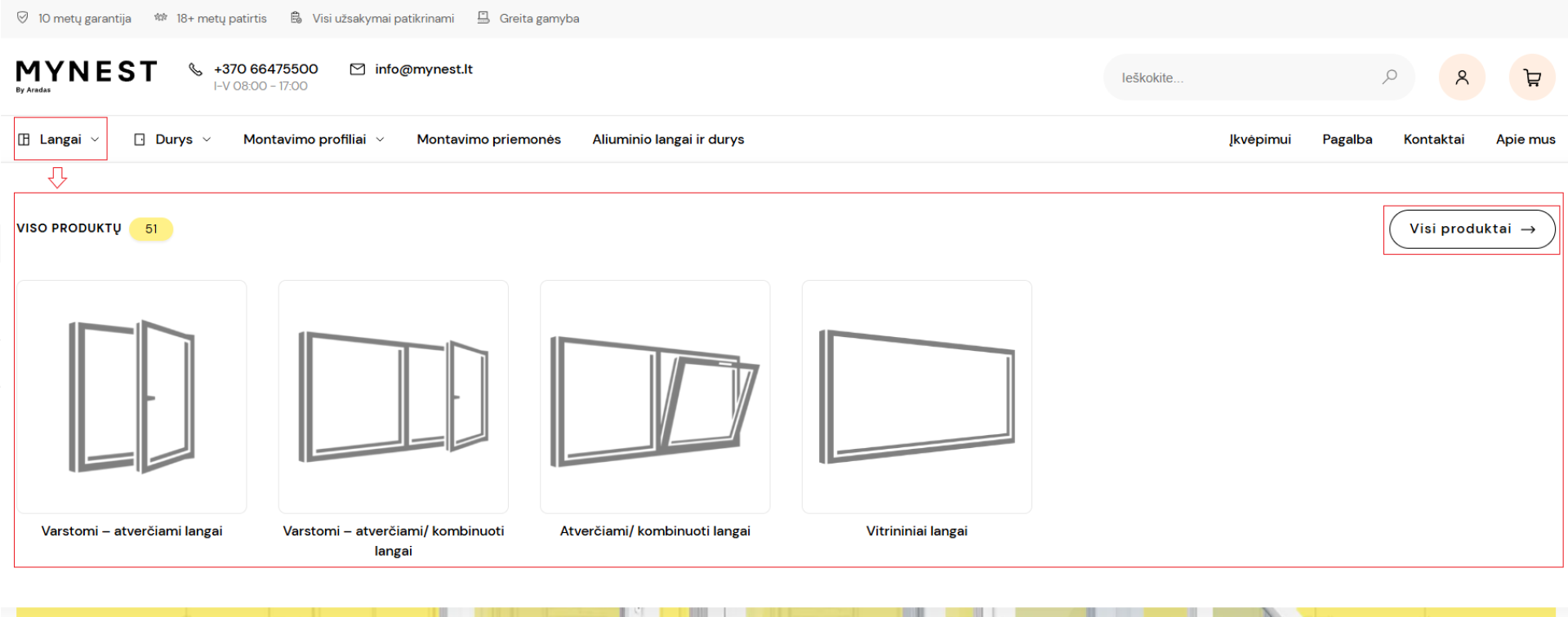This screenshot has height=617, width=1568.
Task: Open the Pagalba menu item
Action: point(1347,140)
